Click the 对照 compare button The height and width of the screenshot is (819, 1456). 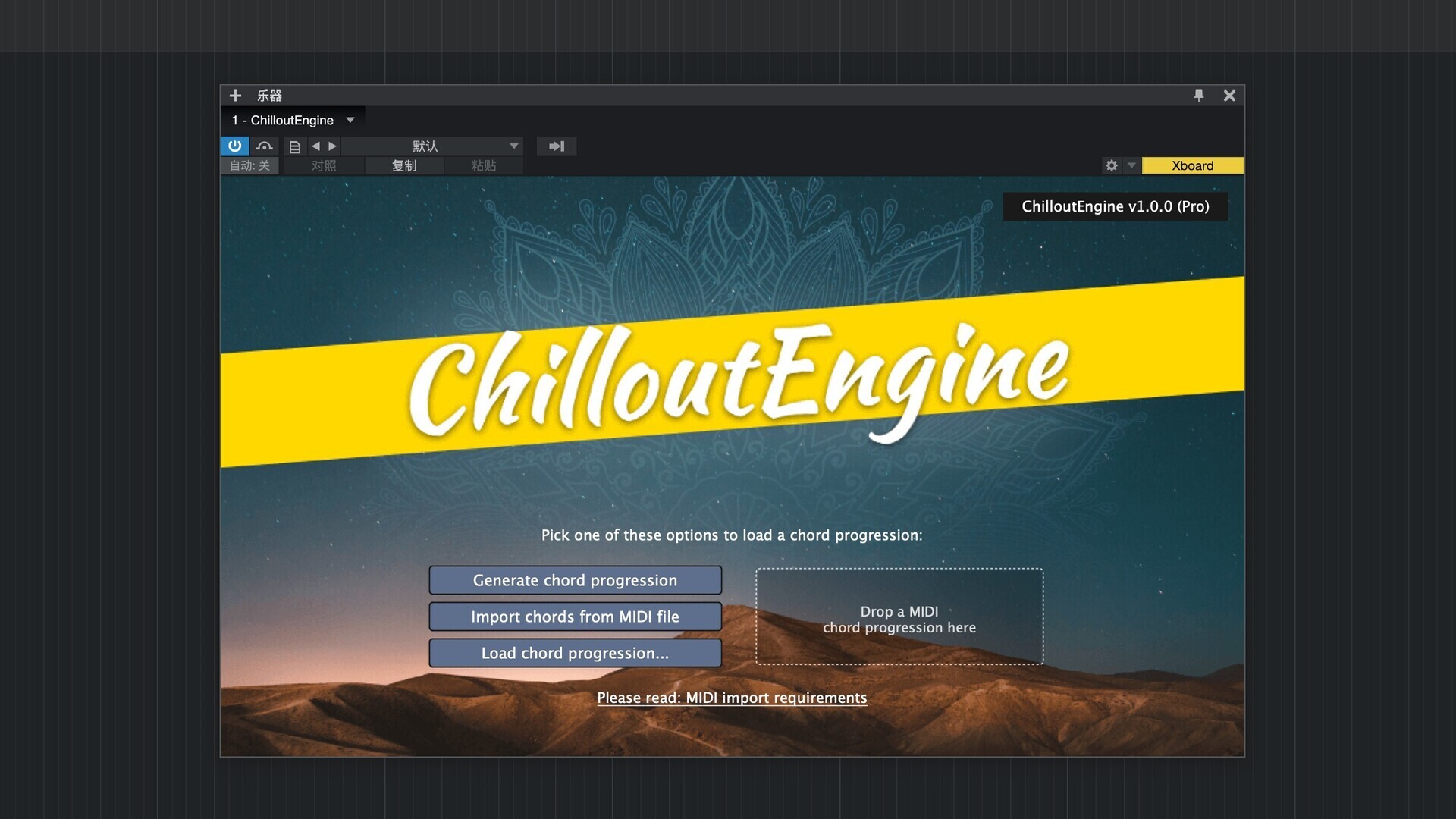(324, 165)
